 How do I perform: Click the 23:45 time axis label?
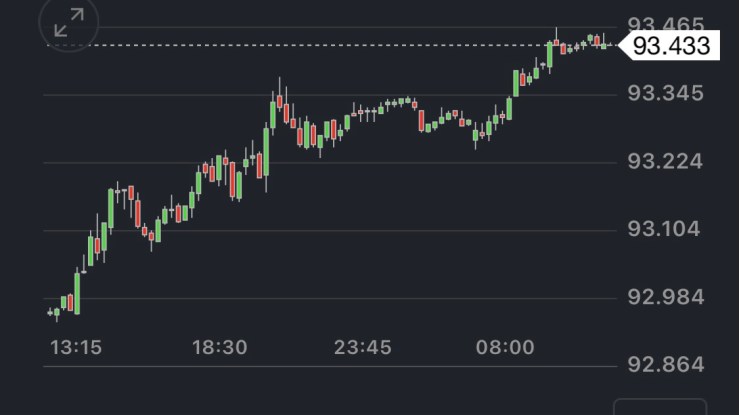362,347
